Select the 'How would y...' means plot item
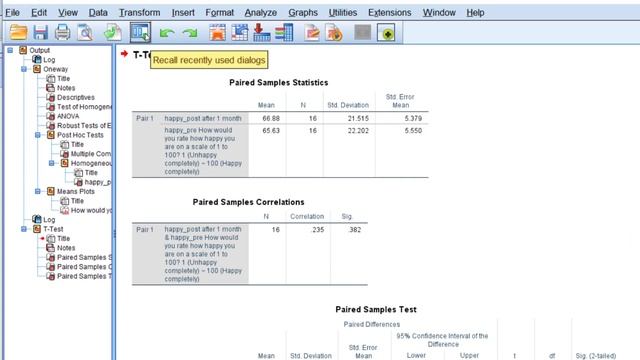The width and height of the screenshot is (640, 360). click(x=91, y=210)
